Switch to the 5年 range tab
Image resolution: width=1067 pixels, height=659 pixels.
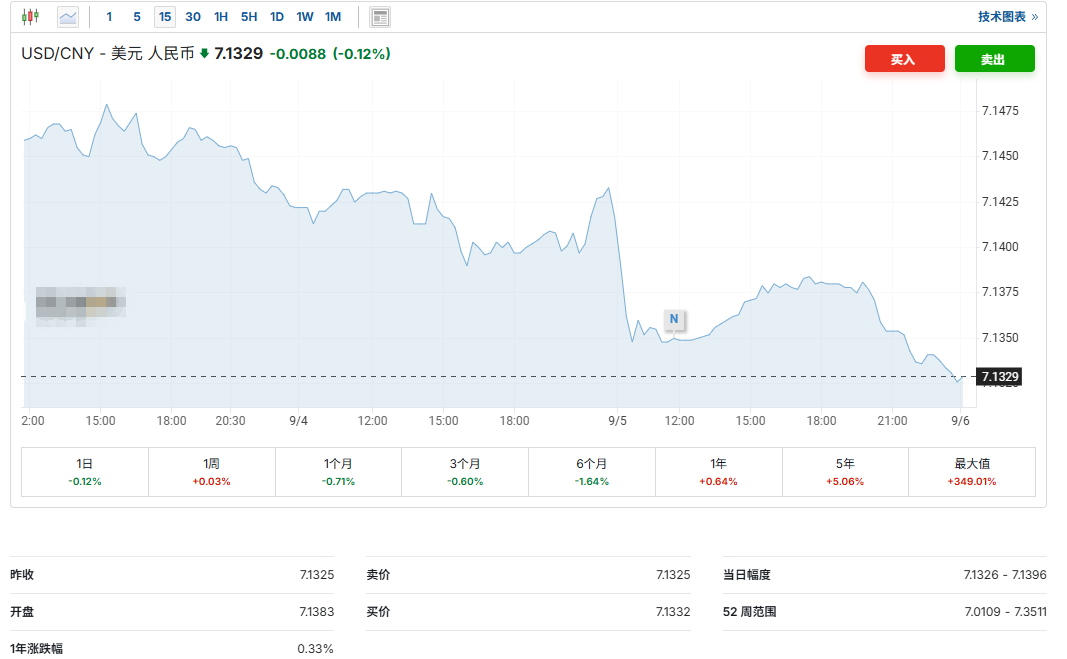845,472
